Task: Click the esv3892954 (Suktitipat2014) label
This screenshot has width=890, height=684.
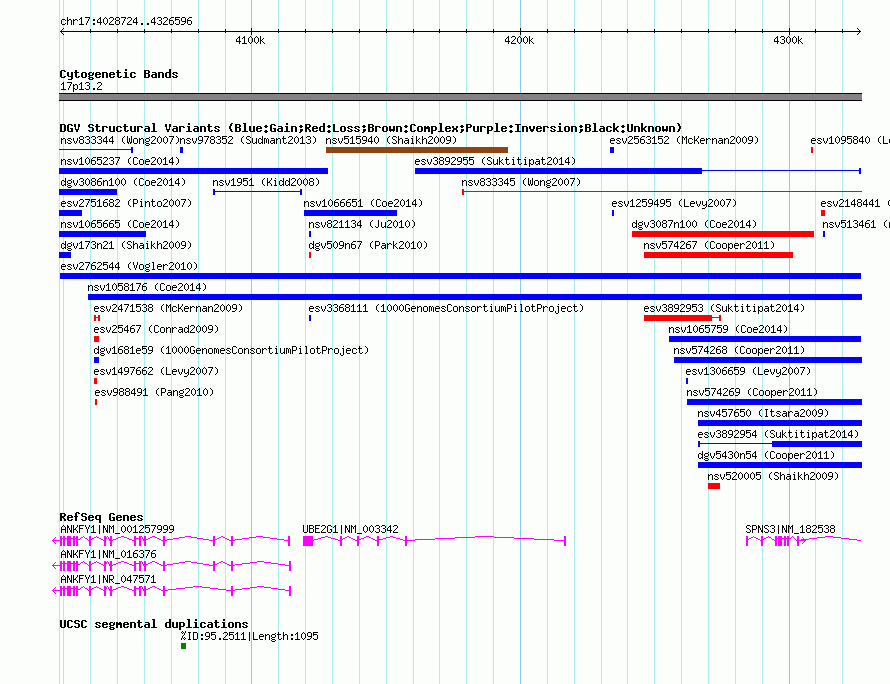Action: [778, 434]
